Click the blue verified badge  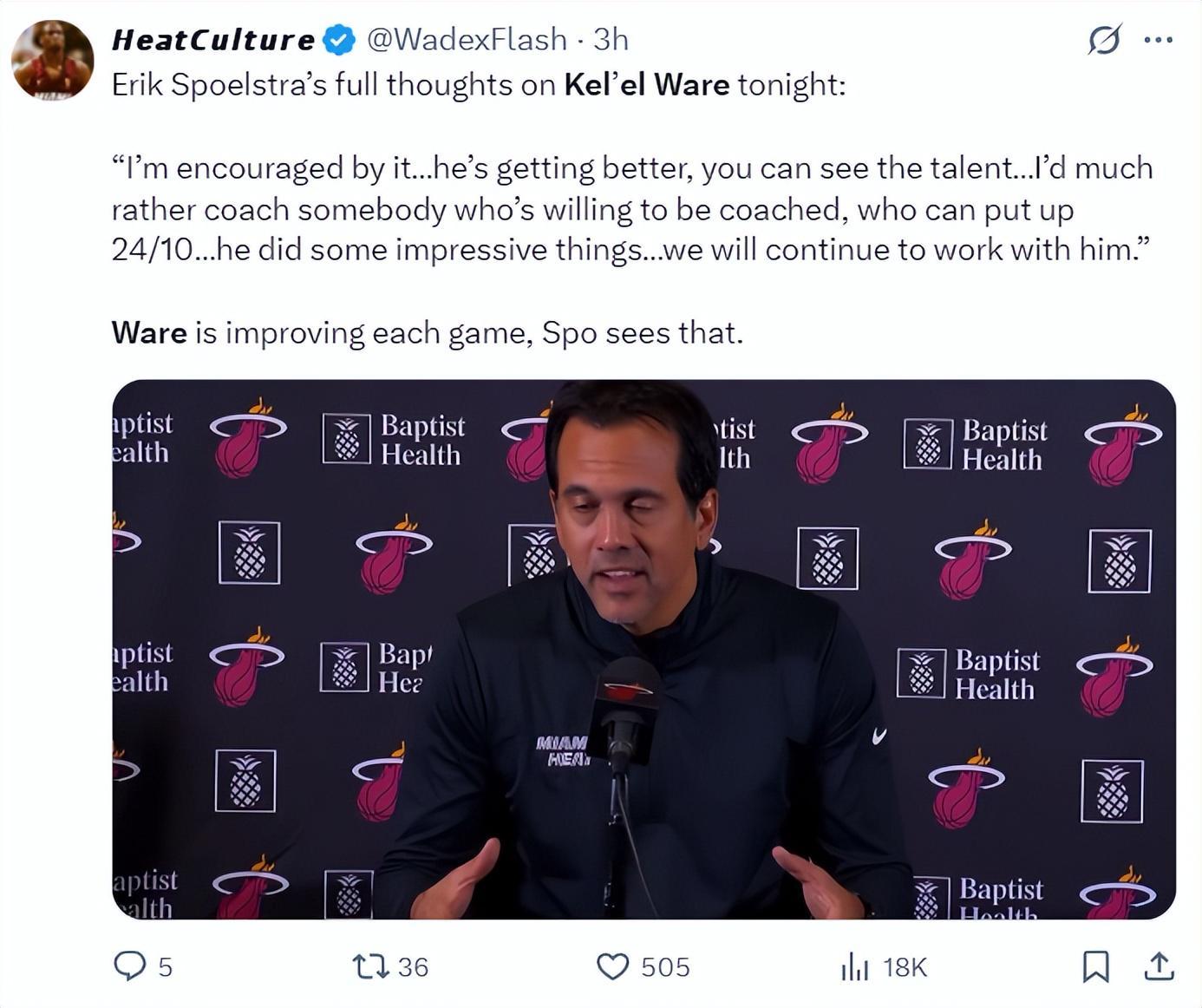coord(338,40)
